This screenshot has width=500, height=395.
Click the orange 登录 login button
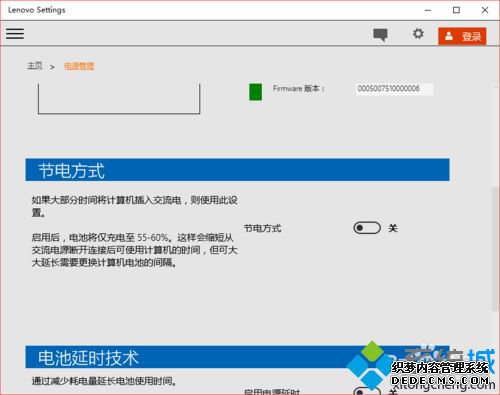pyautogui.click(x=462, y=36)
